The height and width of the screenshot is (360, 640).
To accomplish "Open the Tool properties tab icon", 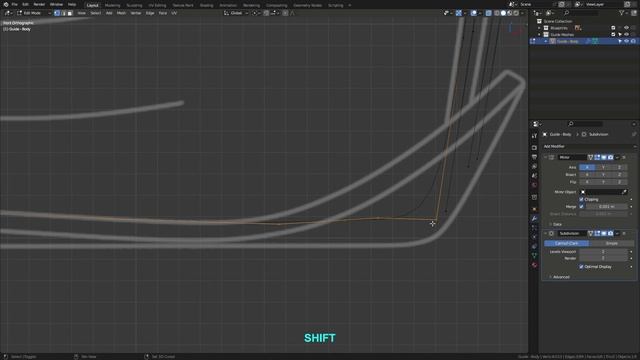I will [534, 136].
